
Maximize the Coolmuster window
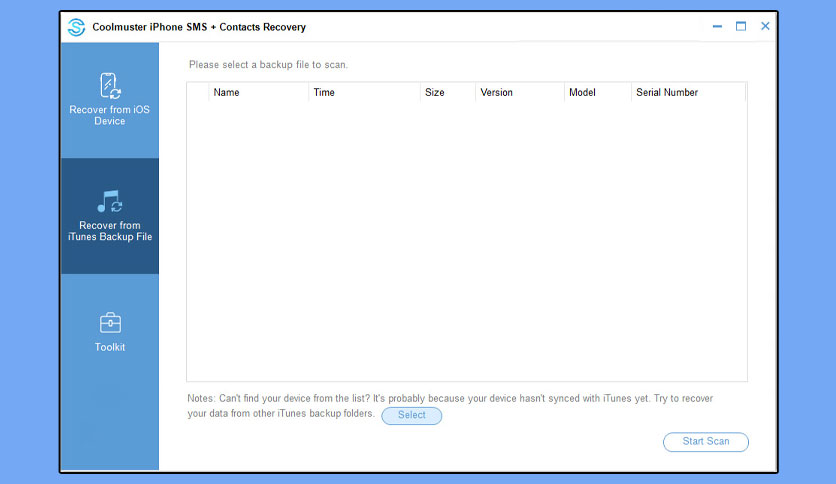pyautogui.click(x=741, y=26)
